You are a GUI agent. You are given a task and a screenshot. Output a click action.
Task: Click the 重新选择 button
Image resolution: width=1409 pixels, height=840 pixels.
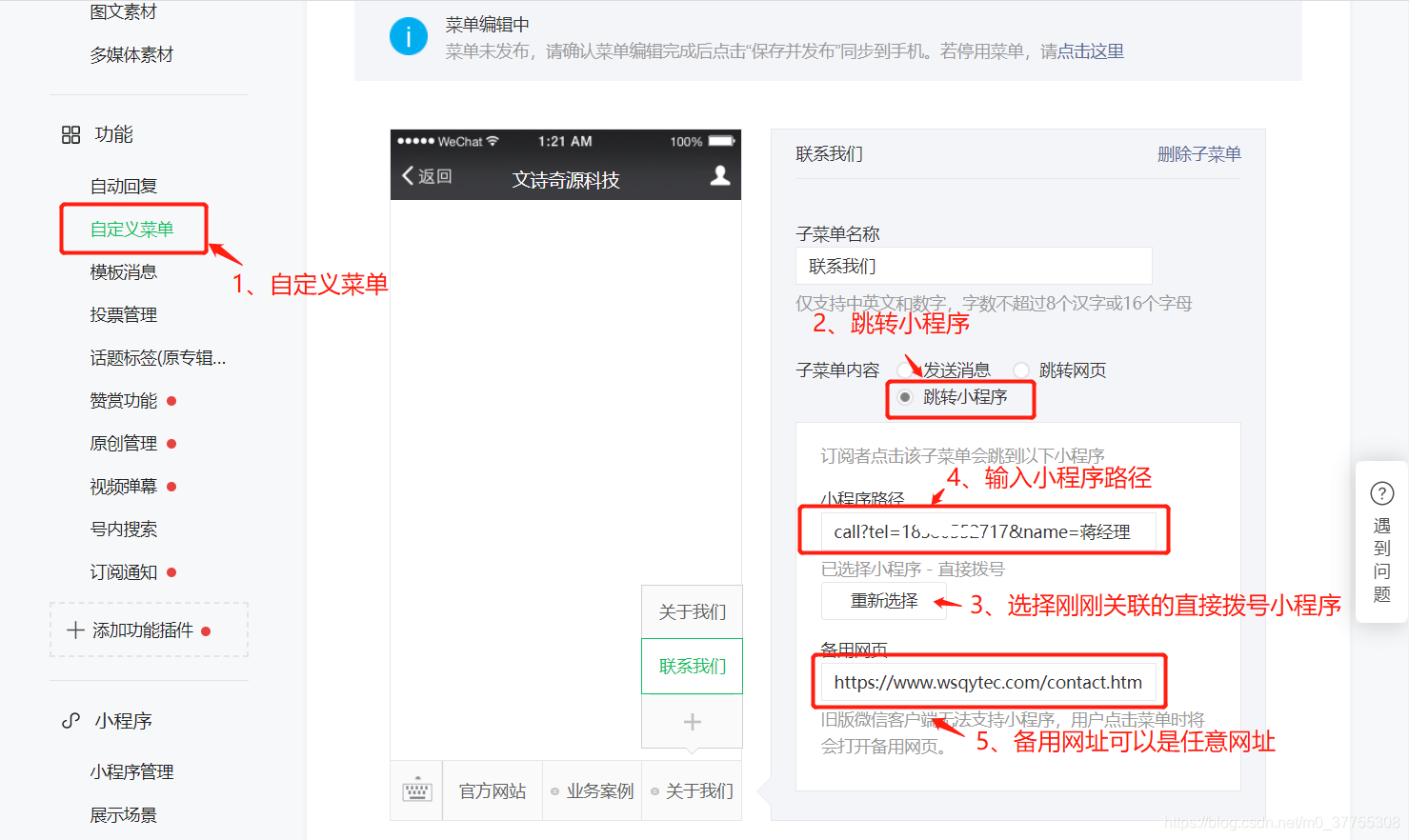coord(884,601)
